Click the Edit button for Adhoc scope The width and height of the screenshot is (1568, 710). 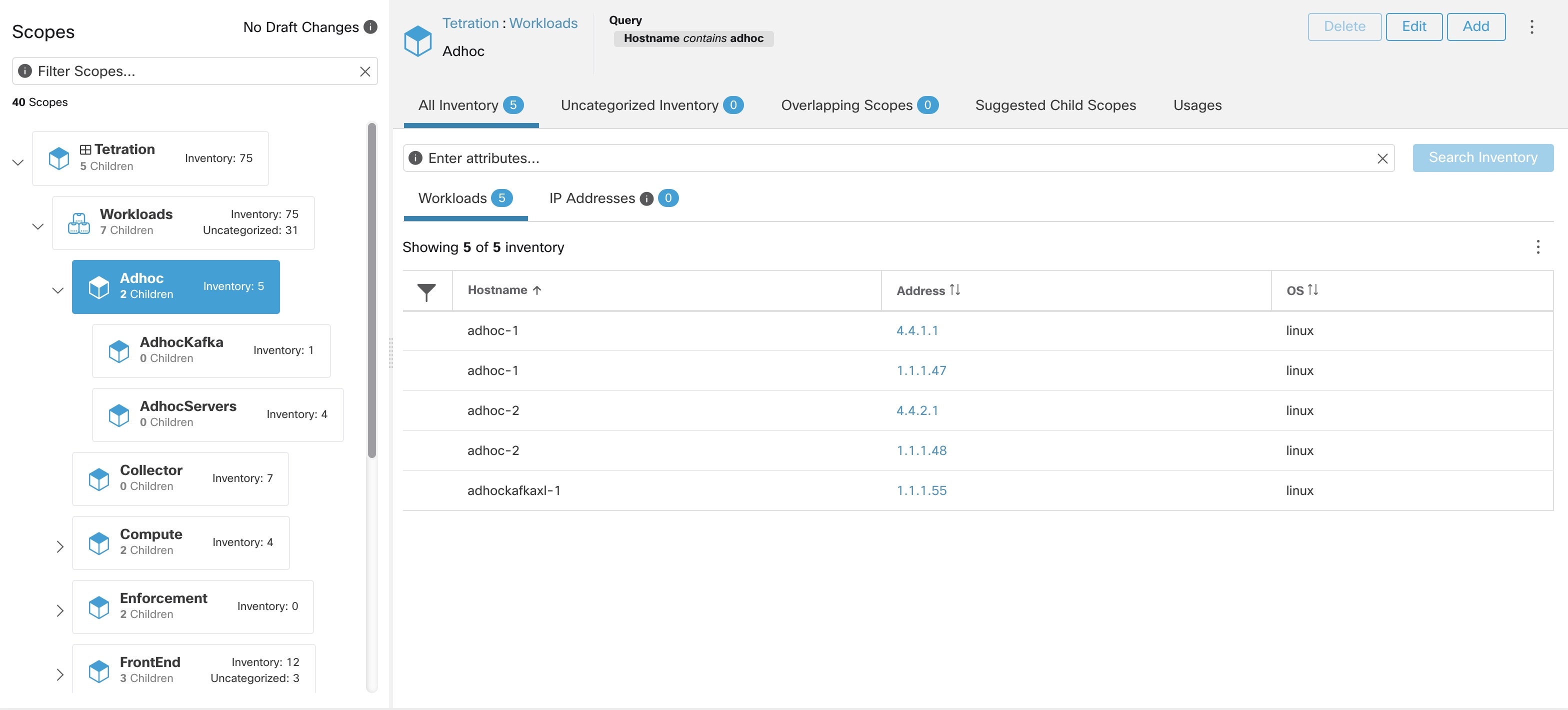[x=1413, y=26]
